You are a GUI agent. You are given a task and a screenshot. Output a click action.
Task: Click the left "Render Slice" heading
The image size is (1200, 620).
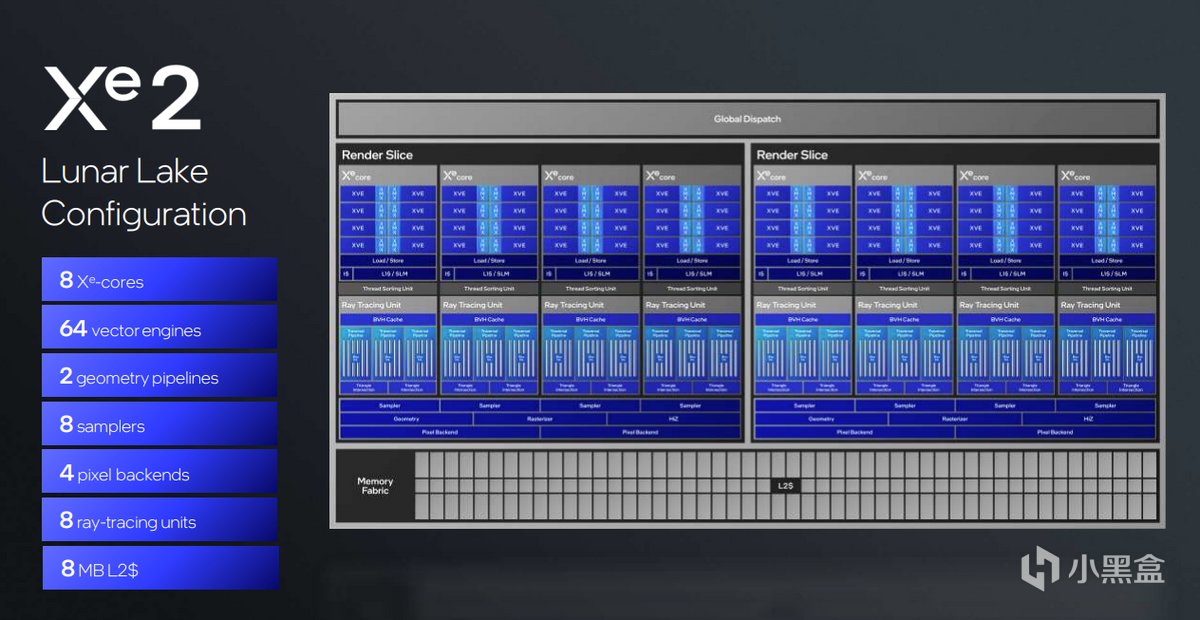point(377,155)
